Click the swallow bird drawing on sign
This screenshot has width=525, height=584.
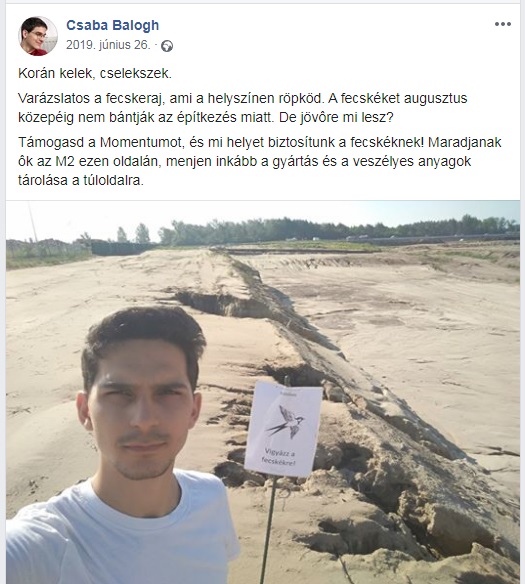coord(286,422)
